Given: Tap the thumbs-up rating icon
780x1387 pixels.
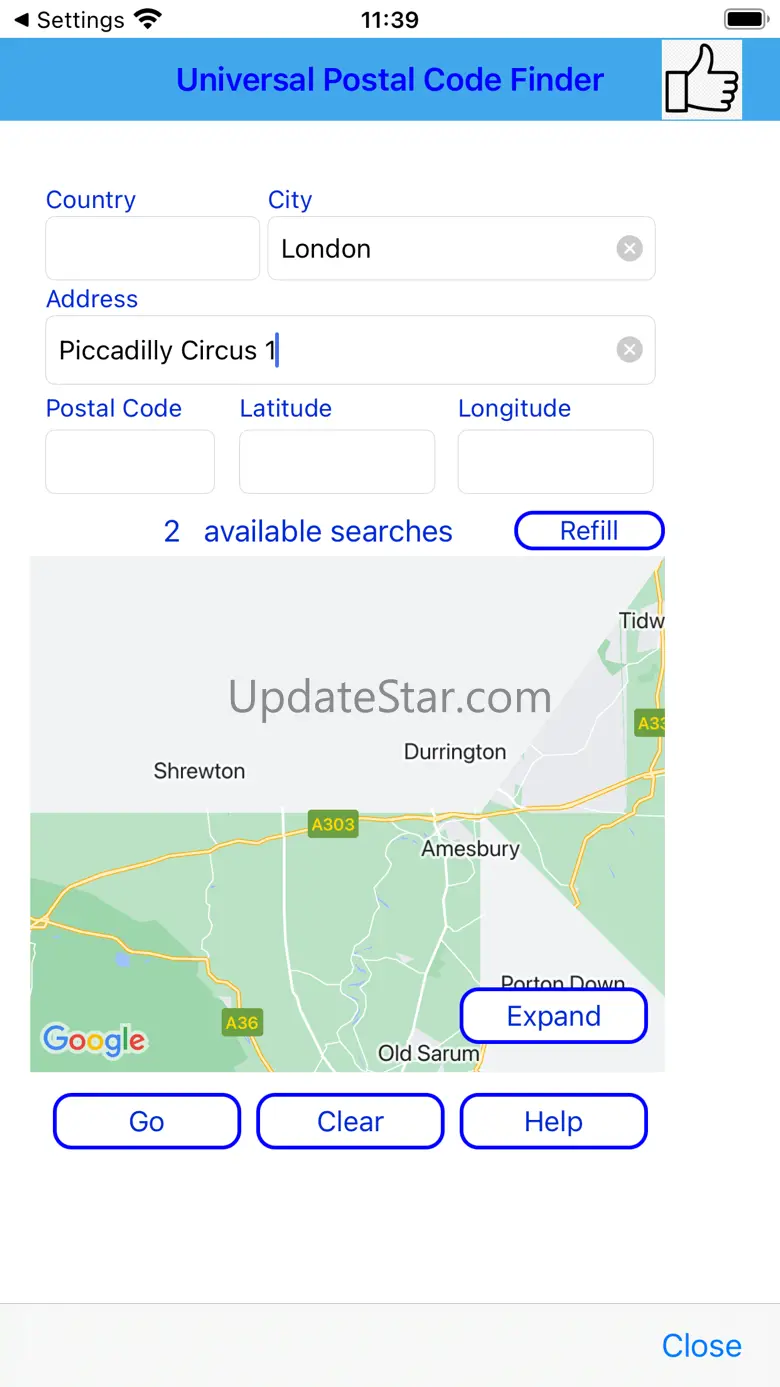Looking at the screenshot, I should tap(702, 80).
